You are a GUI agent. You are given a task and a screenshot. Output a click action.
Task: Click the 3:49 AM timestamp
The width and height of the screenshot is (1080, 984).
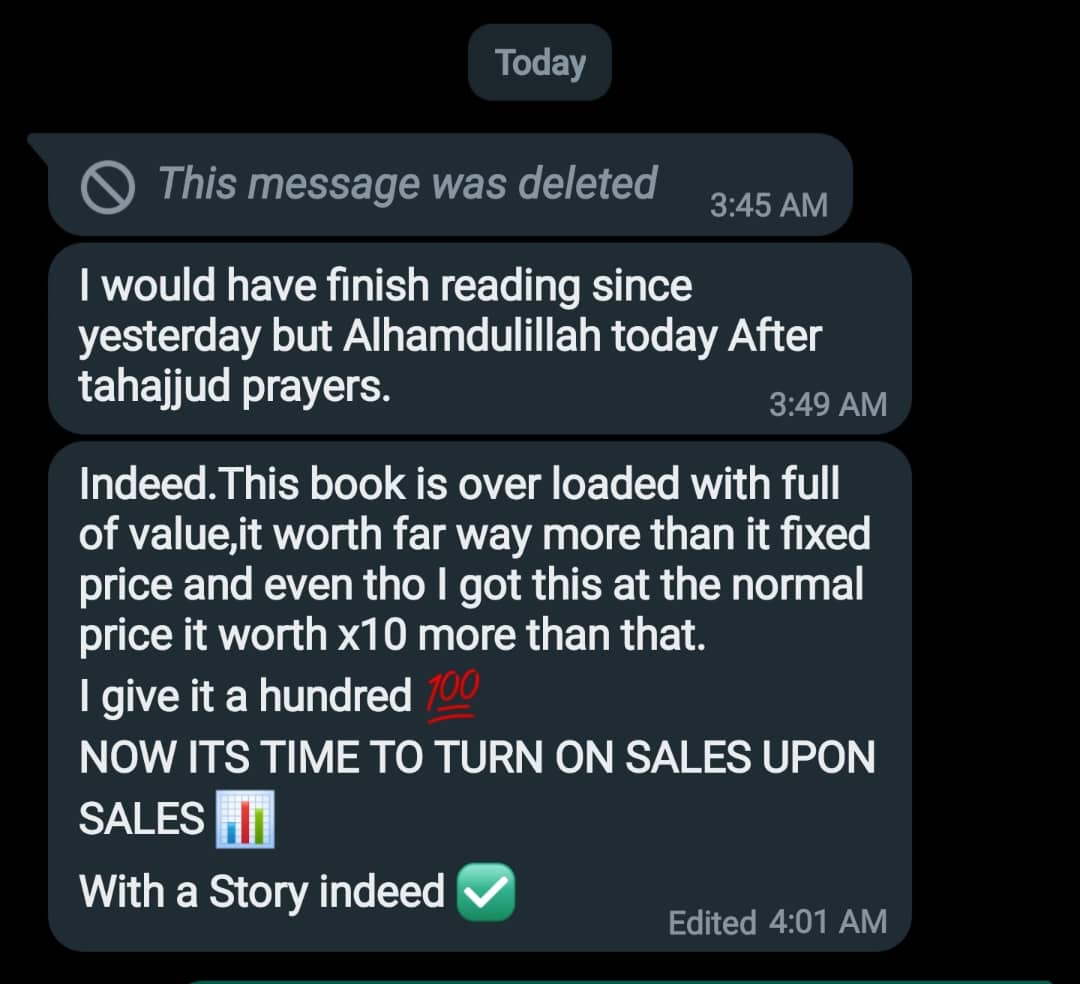coord(828,404)
